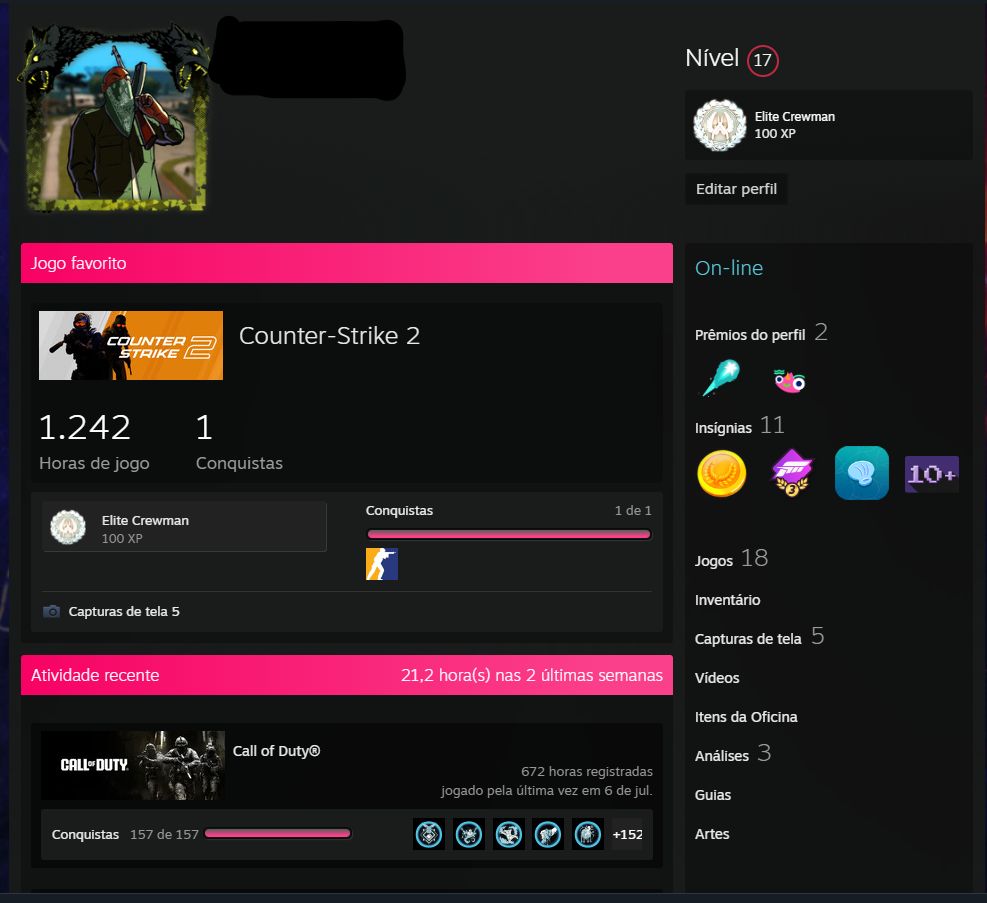Click the Elite Crewman 100 XP card in Jogo favorito

tap(184, 527)
